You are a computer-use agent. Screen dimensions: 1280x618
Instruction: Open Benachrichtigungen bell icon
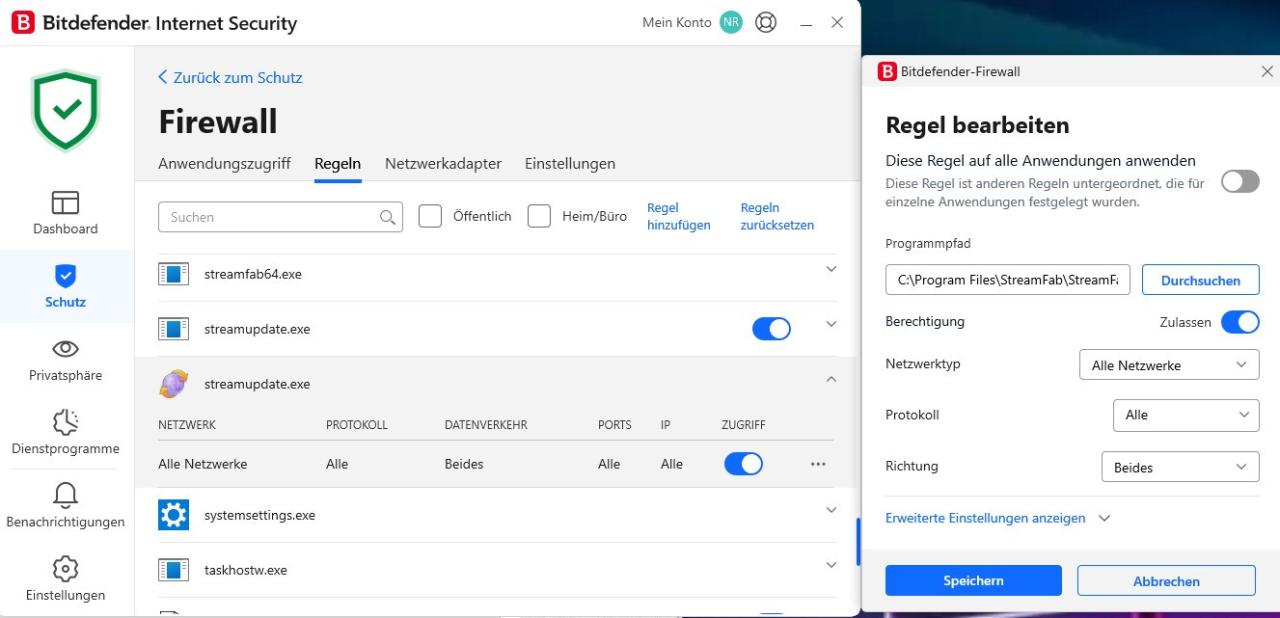coord(65,495)
